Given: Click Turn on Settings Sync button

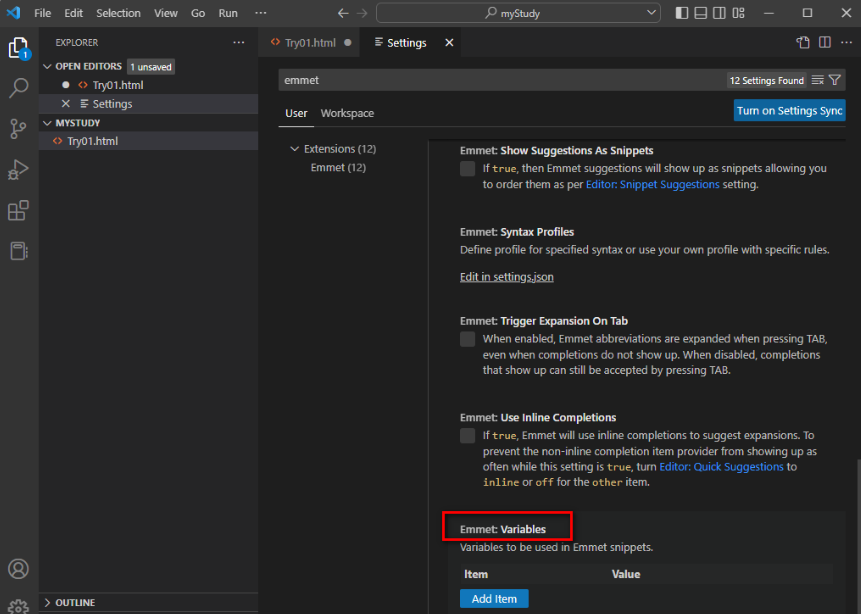Looking at the screenshot, I should 789,110.
